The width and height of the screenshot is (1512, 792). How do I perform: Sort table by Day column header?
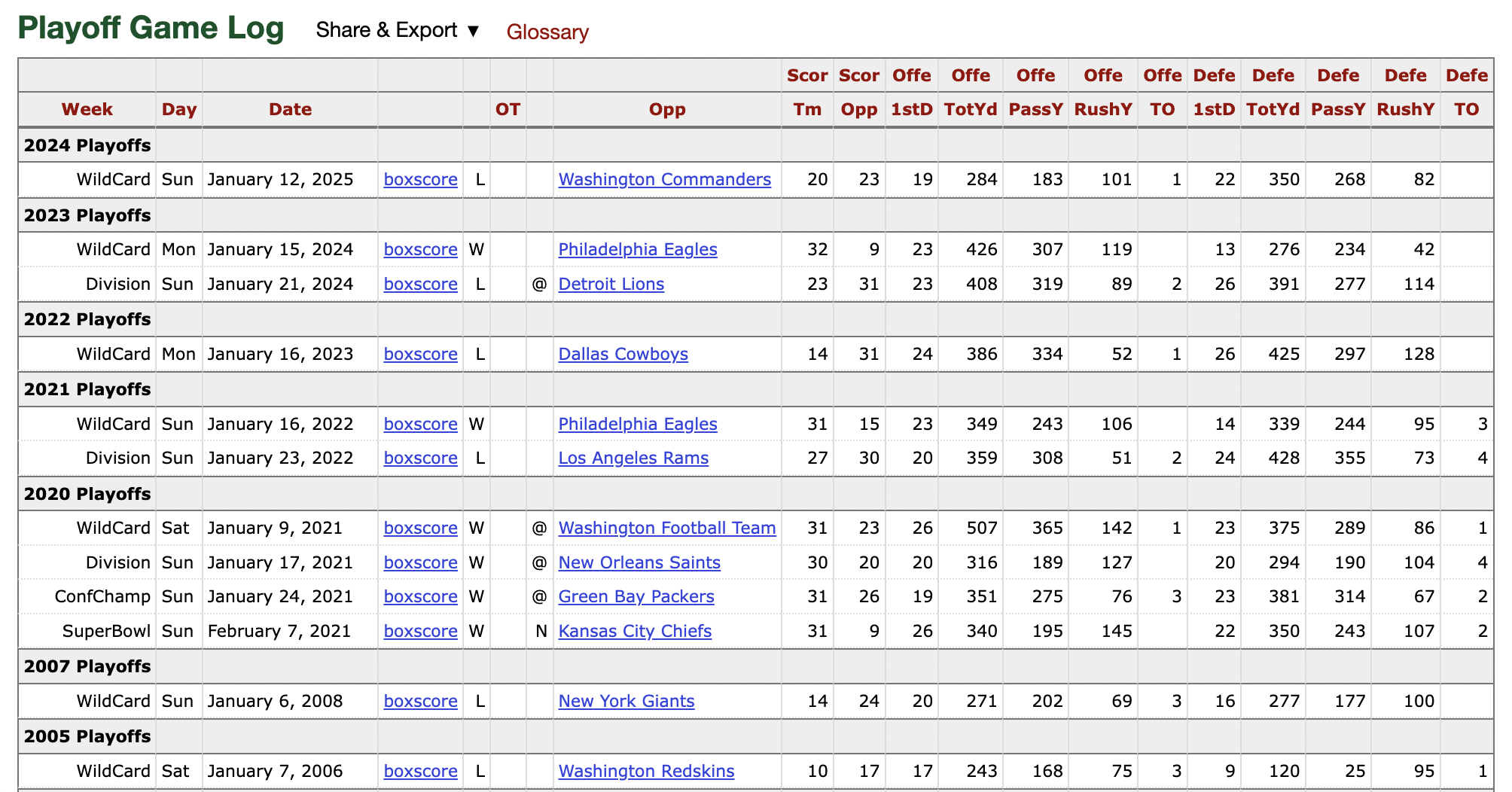click(179, 109)
